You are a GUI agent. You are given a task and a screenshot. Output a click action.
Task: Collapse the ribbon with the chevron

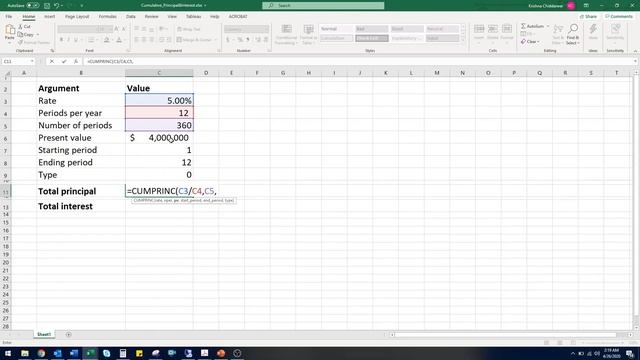coord(635,51)
